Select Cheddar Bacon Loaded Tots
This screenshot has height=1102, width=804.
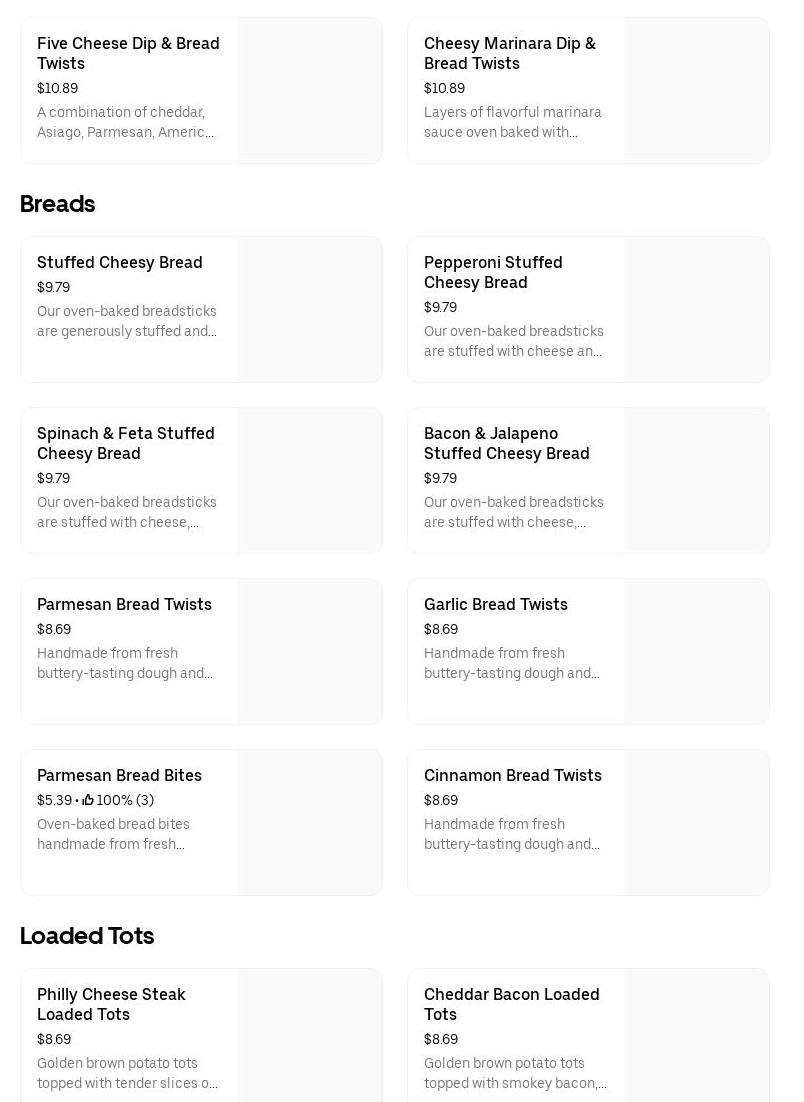click(512, 1004)
